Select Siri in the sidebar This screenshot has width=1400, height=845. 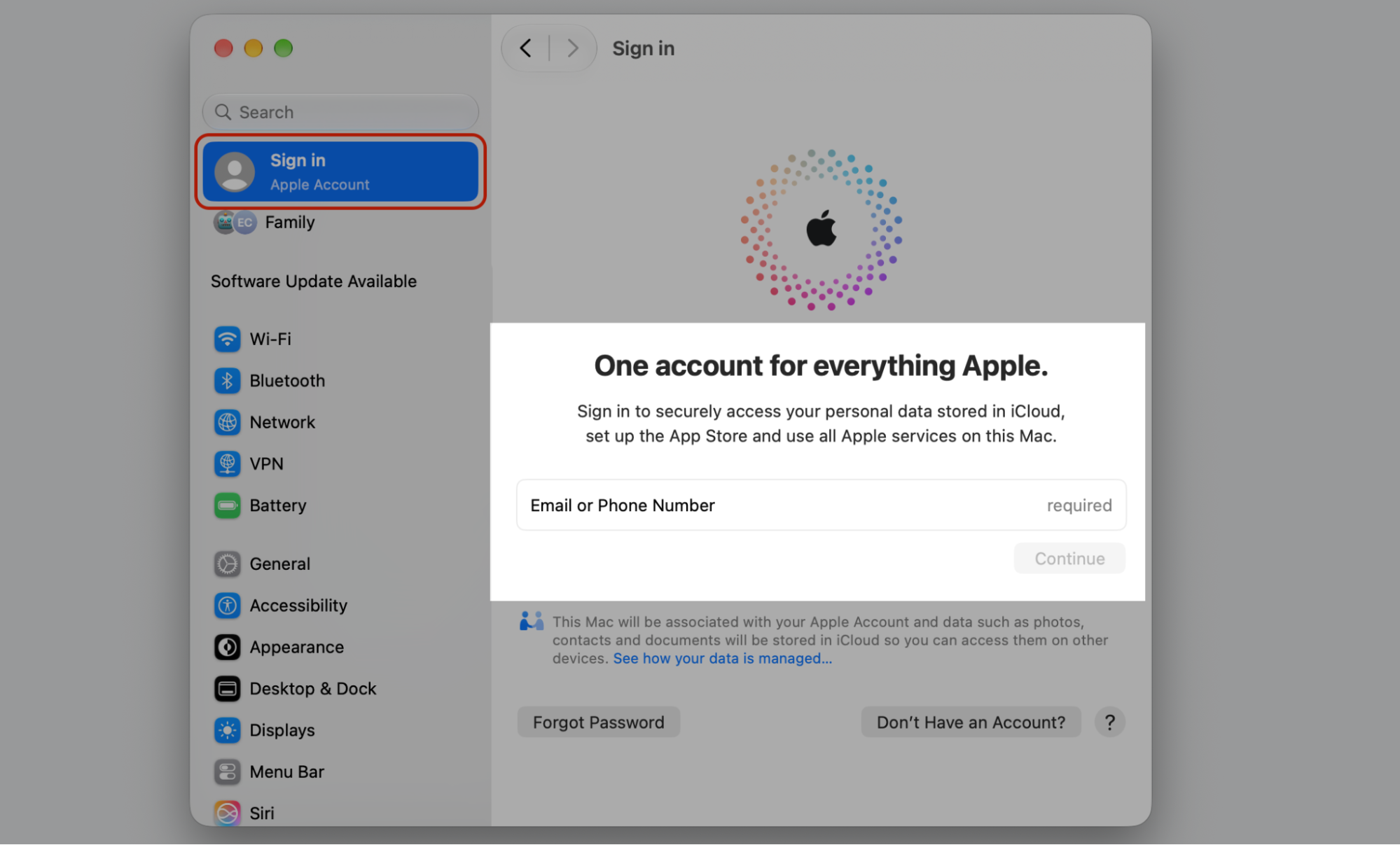pos(340,813)
